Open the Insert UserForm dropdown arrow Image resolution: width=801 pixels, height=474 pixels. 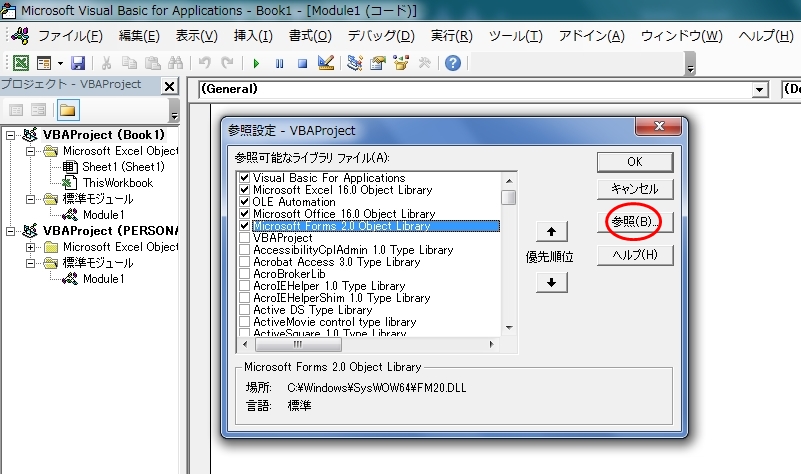tap(60, 63)
